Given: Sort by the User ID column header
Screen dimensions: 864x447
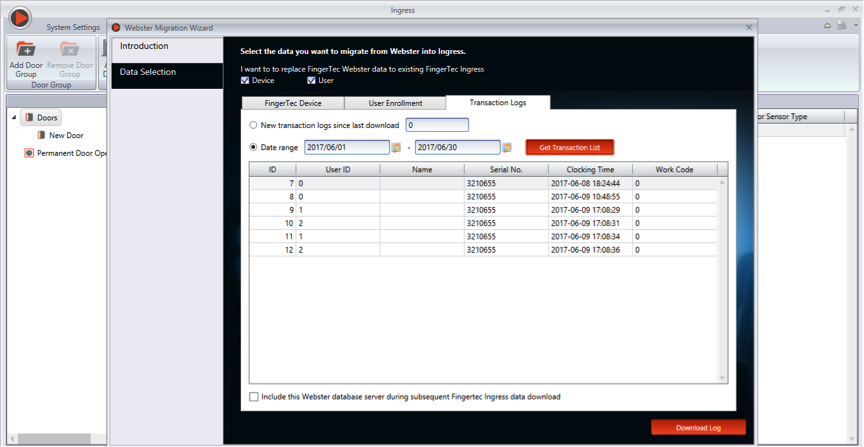Looking at the screenshot, I should coord(338,170).
